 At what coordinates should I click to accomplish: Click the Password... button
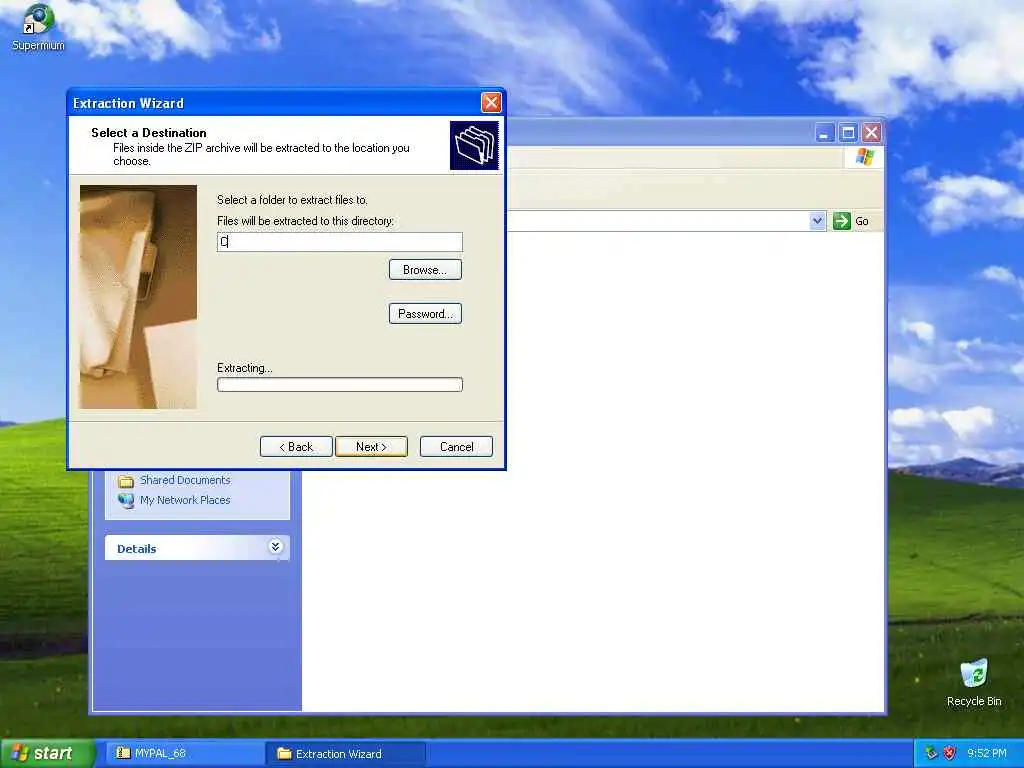click(425, 313)
